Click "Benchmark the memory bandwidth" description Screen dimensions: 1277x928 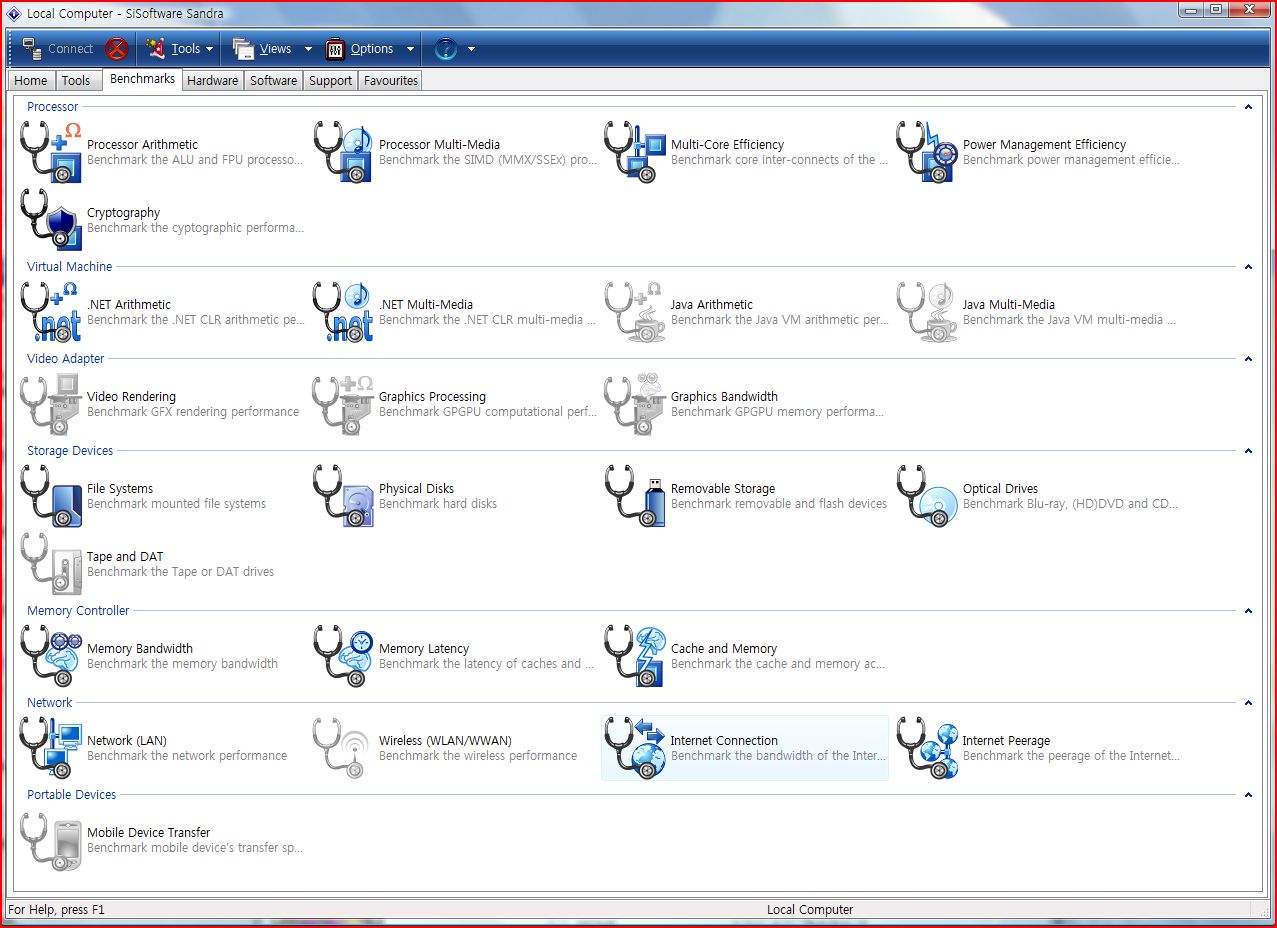pyautogui.click(x=183, y=664)
